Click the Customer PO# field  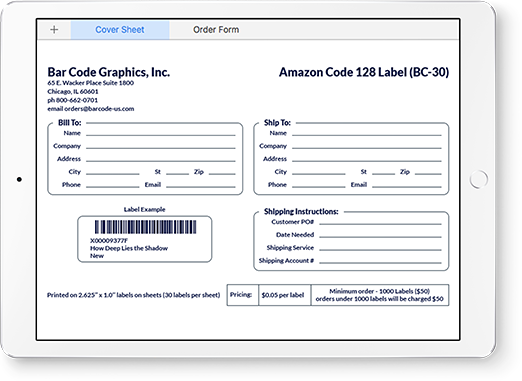(x=380, y=222)
